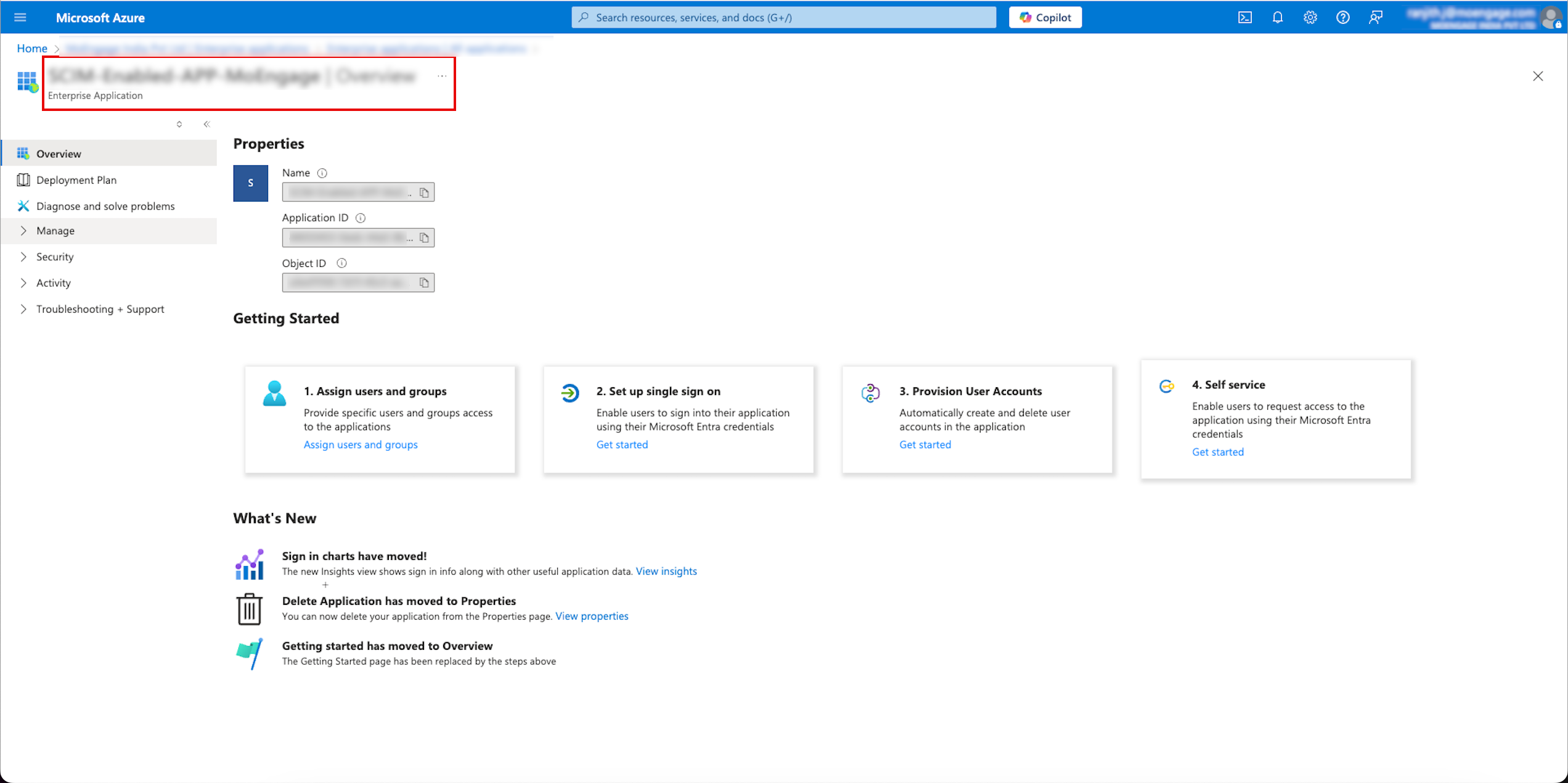Expand the Manage section
This screenshot has width=1568, height=783.
pos(55,231)
